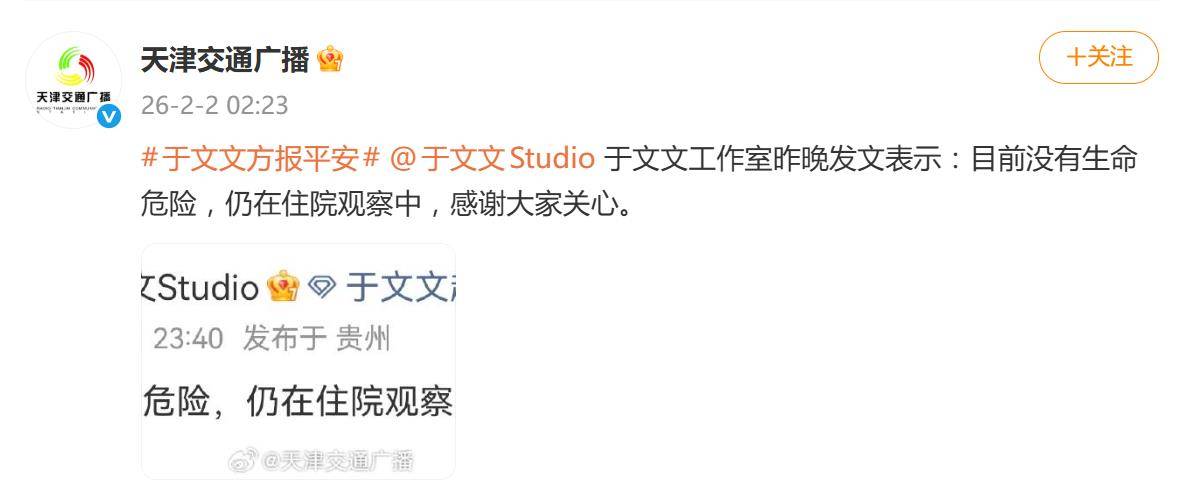Open the @于文文Studio mention link
The image size is (1187, 498).
(492, 159)
